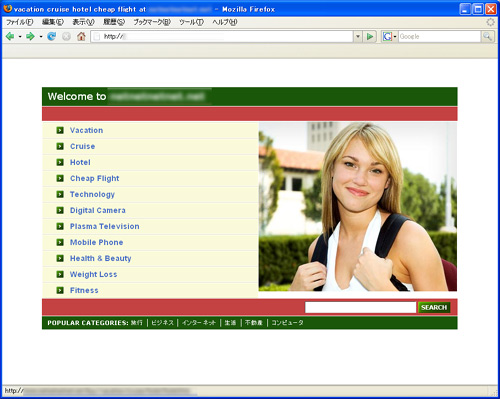Viewport: 500px width, 399px height.
Task: Open the ビジネス category link
Action: 162,323
